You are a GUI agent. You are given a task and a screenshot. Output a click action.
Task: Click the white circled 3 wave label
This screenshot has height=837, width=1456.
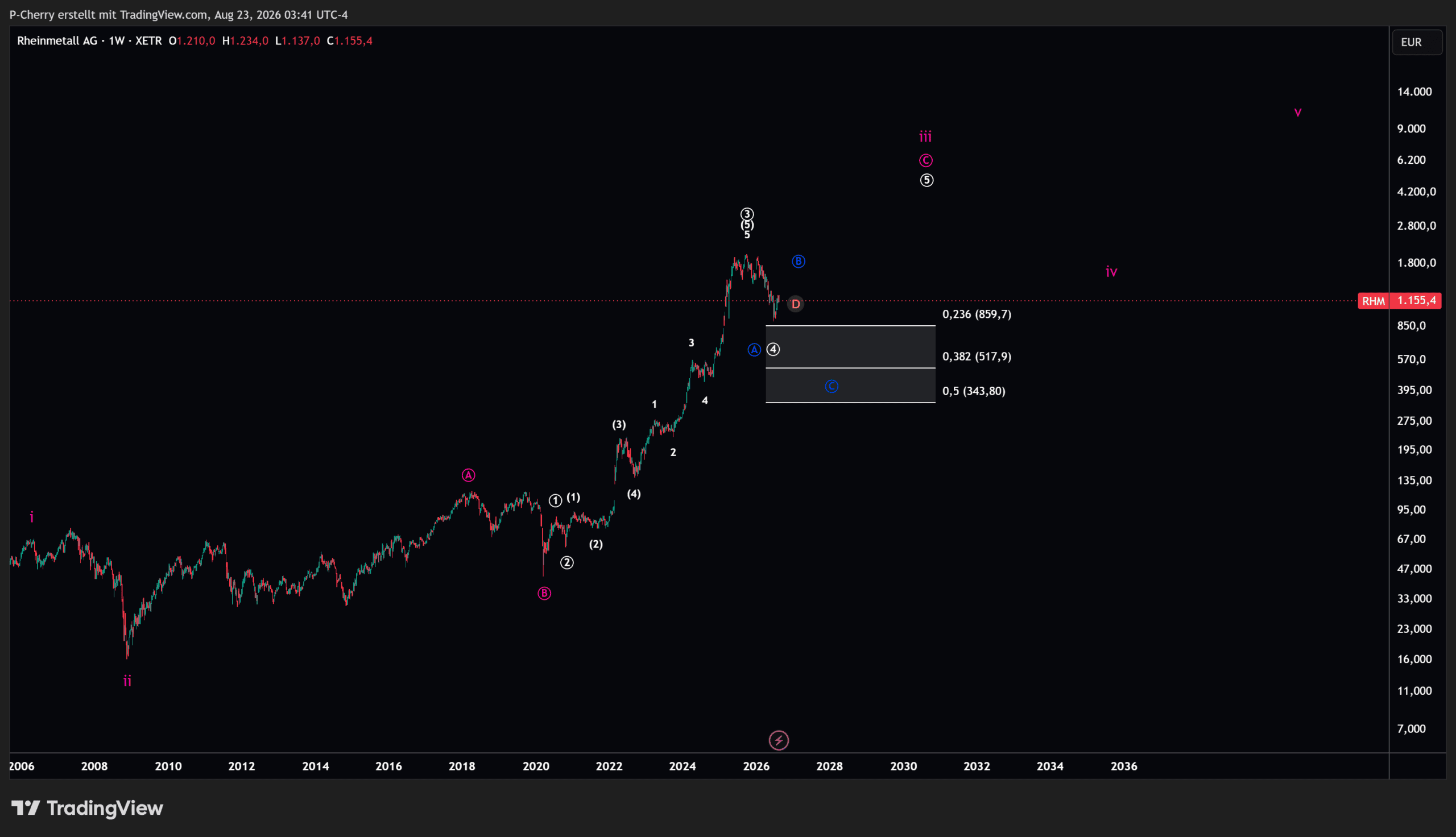coord(747,214)
